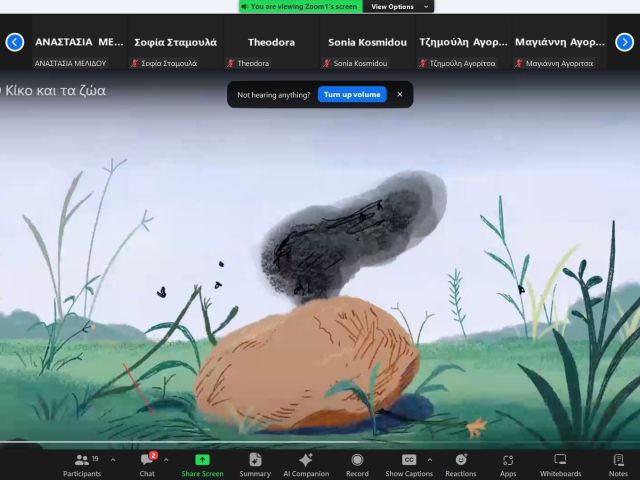
Task: Open the View Options dropdown
Action: (398, 7)
